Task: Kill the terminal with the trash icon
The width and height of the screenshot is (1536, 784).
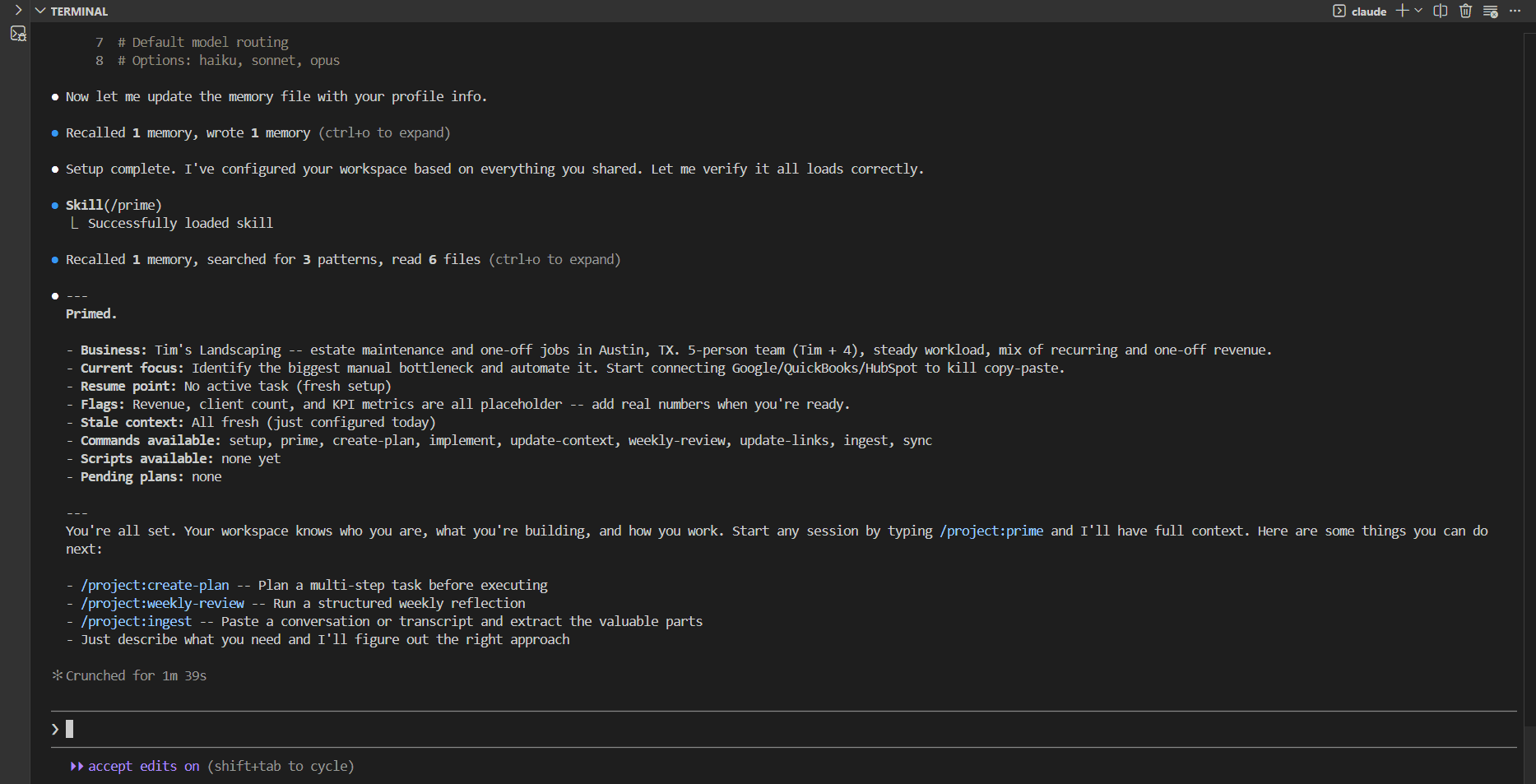Action: [x=1465, y=11]
